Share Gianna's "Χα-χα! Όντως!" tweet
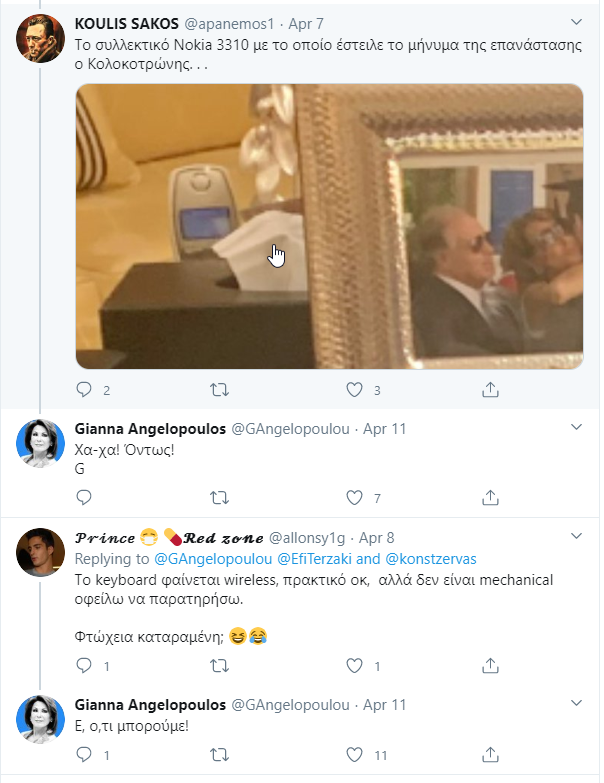Screen dimensions: 604x783 [x=490, y=497]
